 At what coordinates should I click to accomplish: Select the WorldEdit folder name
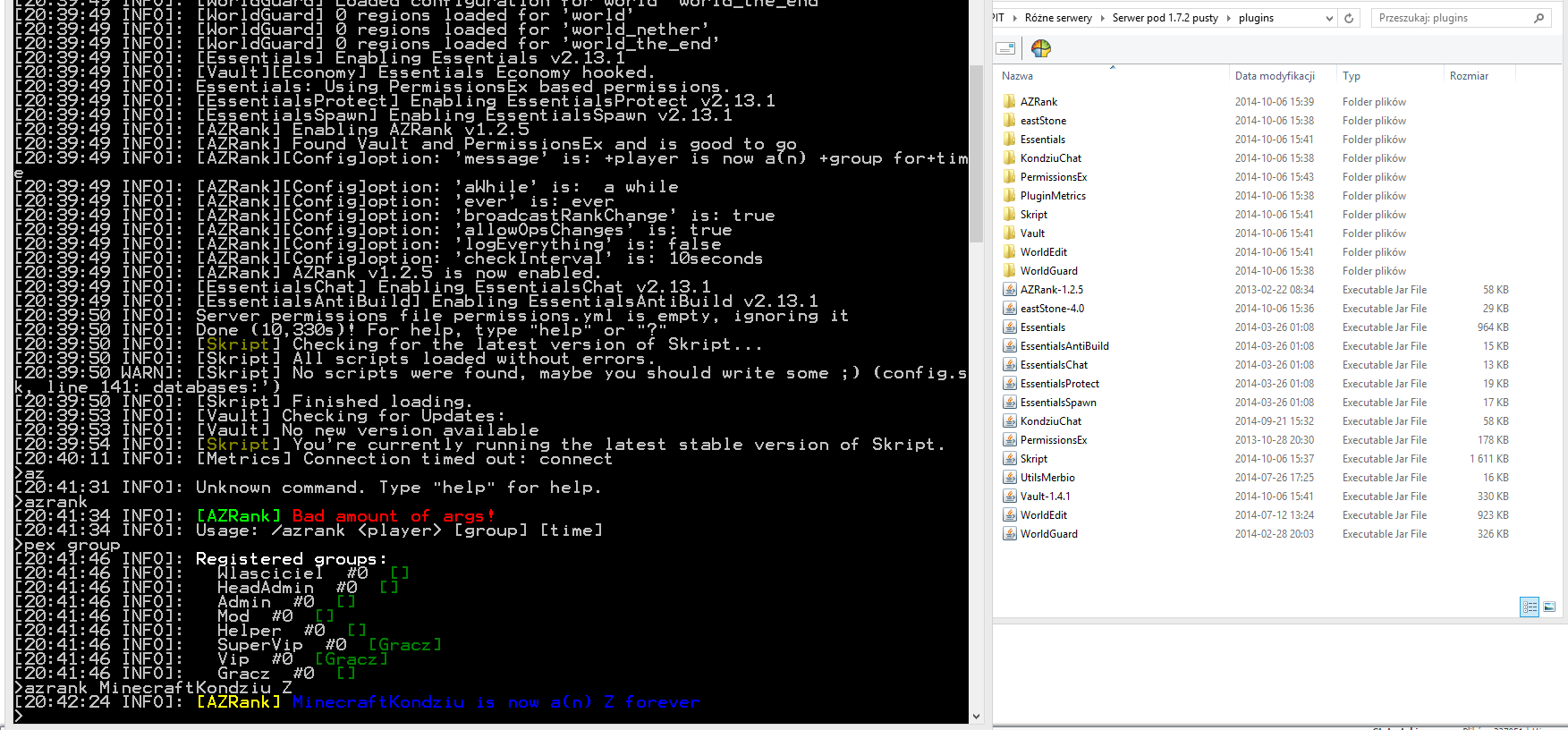click(1044, 252)
